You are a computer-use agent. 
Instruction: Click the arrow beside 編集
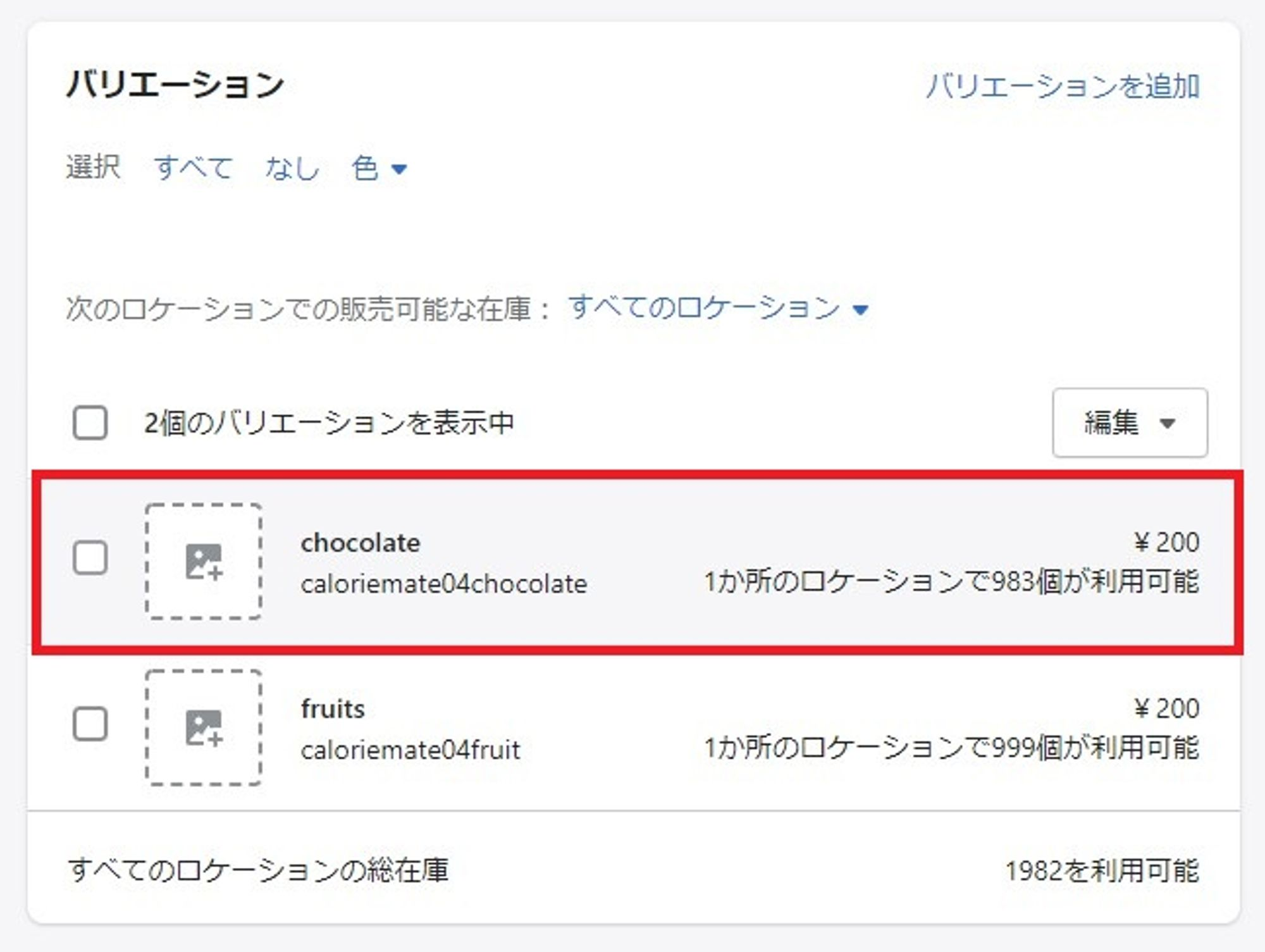[1168, 423]
